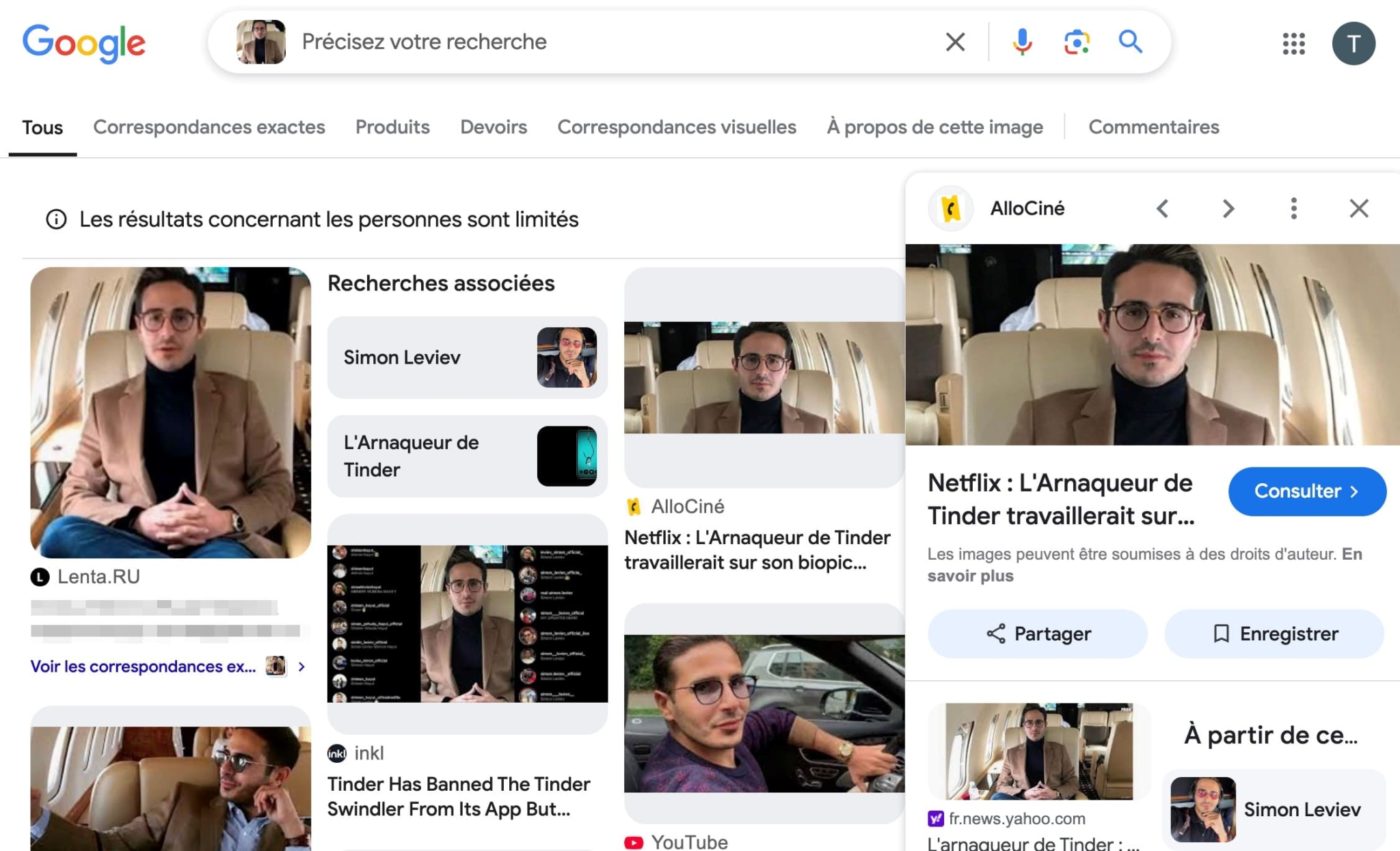
Task: Switch to the 'Produits' tab
Action: 392,127
